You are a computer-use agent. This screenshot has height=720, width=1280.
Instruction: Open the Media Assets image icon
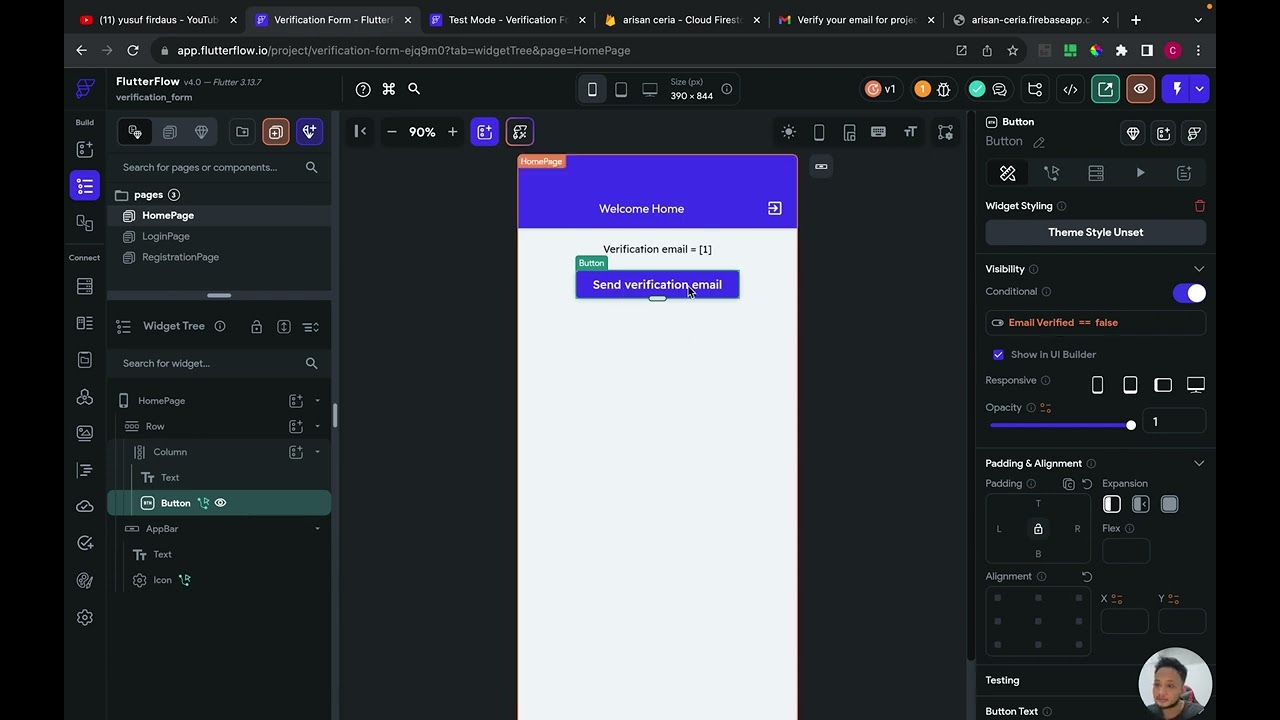point(85,433)
